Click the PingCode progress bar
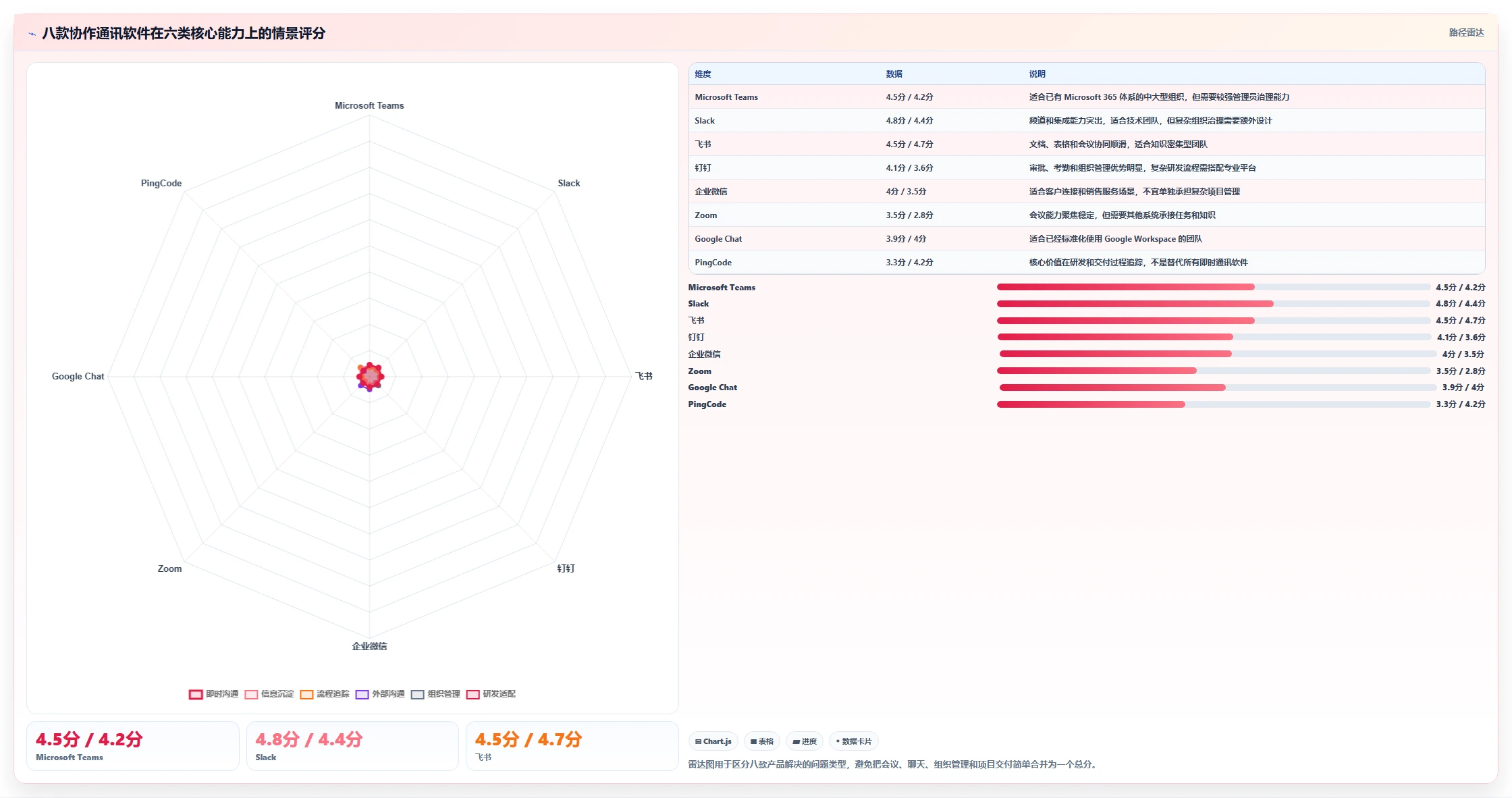Viewport: 1512px width, 798px height. (x=1214, y=404)
